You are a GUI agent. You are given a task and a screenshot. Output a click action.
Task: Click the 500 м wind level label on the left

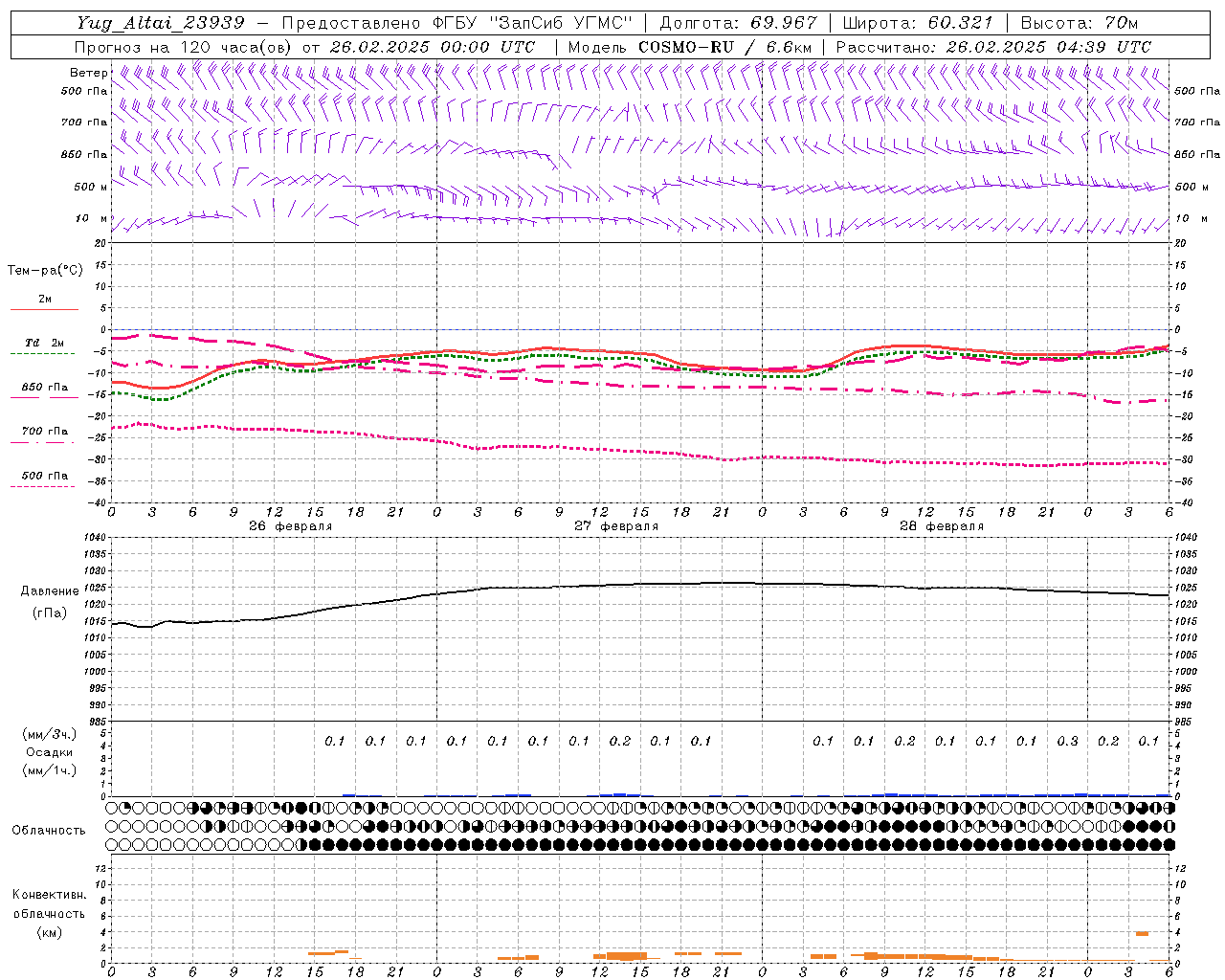tap(91, 187)
